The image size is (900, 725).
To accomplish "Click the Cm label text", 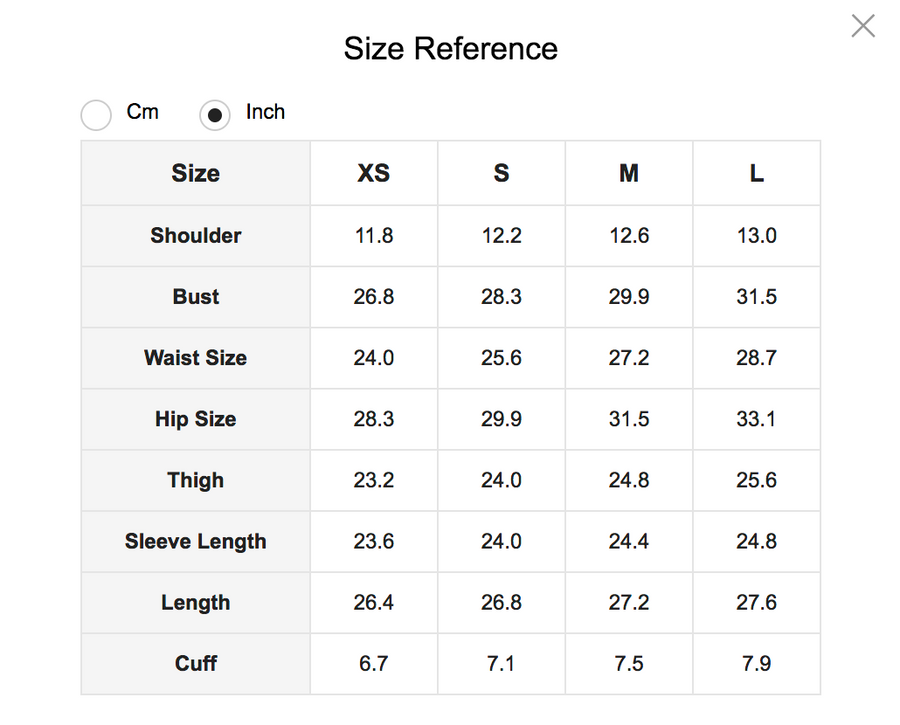I will 142,112.
